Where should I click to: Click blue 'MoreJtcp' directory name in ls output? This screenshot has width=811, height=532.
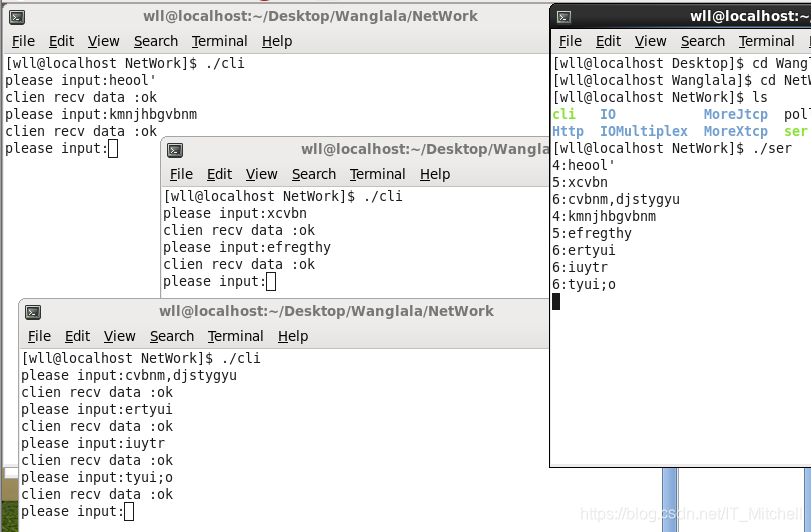pyautogui.click(x=735, y=114)
